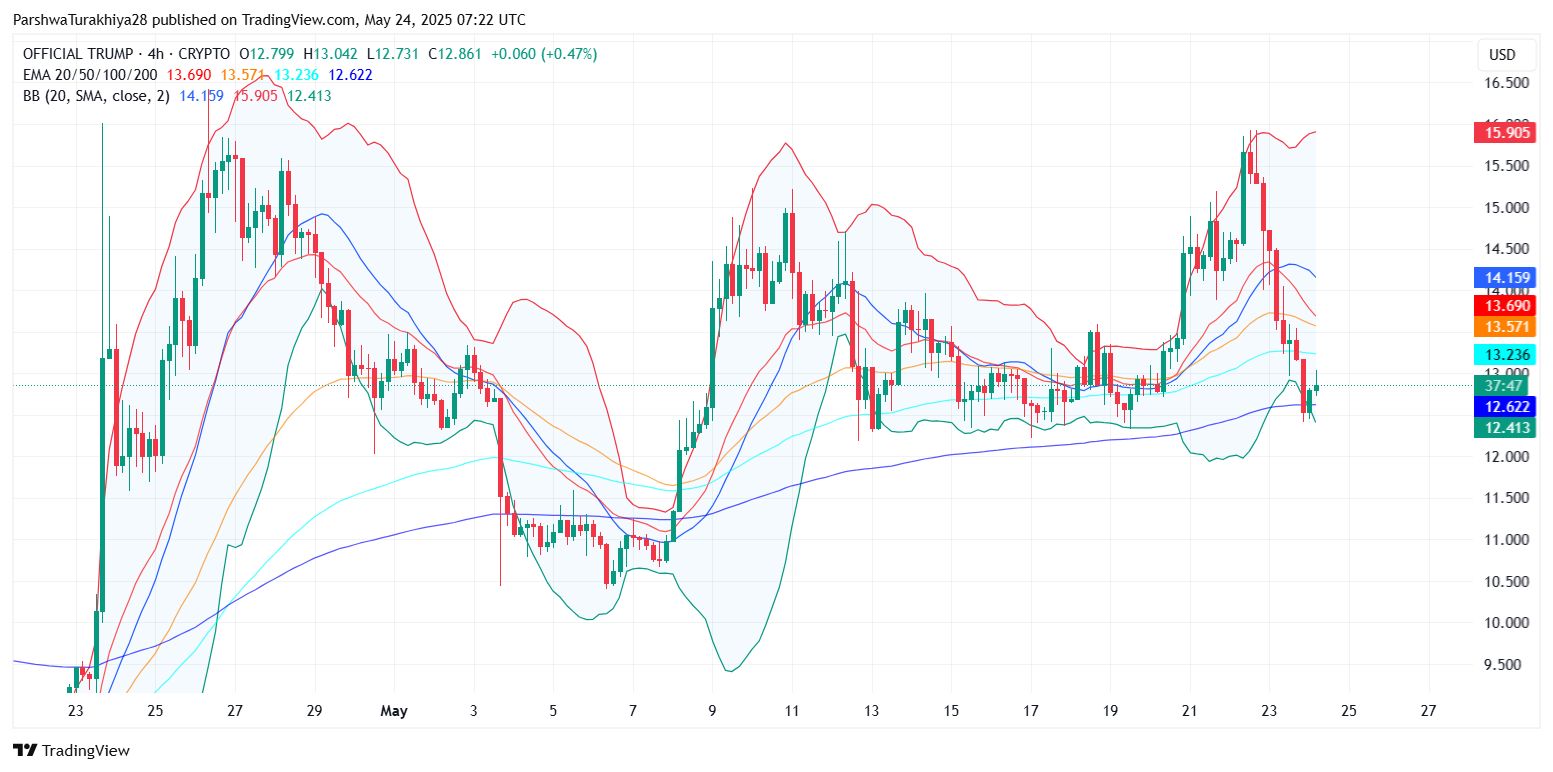Image resolution: width=1553 pixels, height=772 pixels.
Task: Click date axis label 13
Action: 872,711
